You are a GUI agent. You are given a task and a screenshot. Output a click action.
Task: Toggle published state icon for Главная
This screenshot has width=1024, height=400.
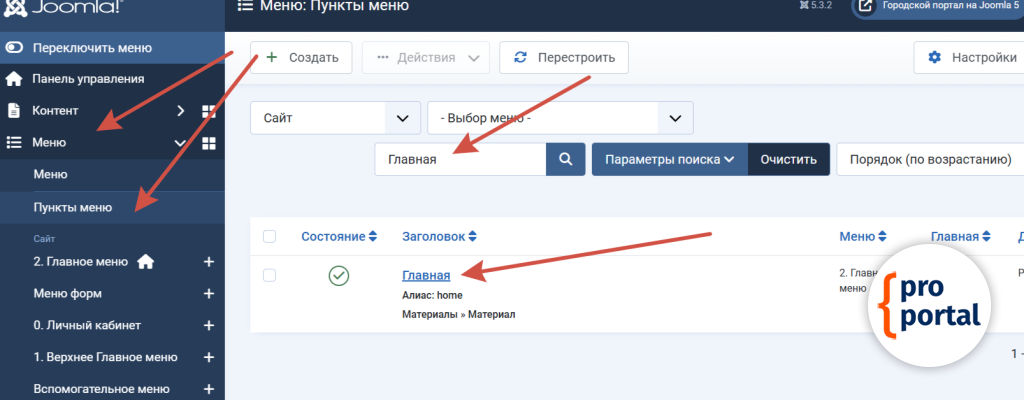pos(339,276)
